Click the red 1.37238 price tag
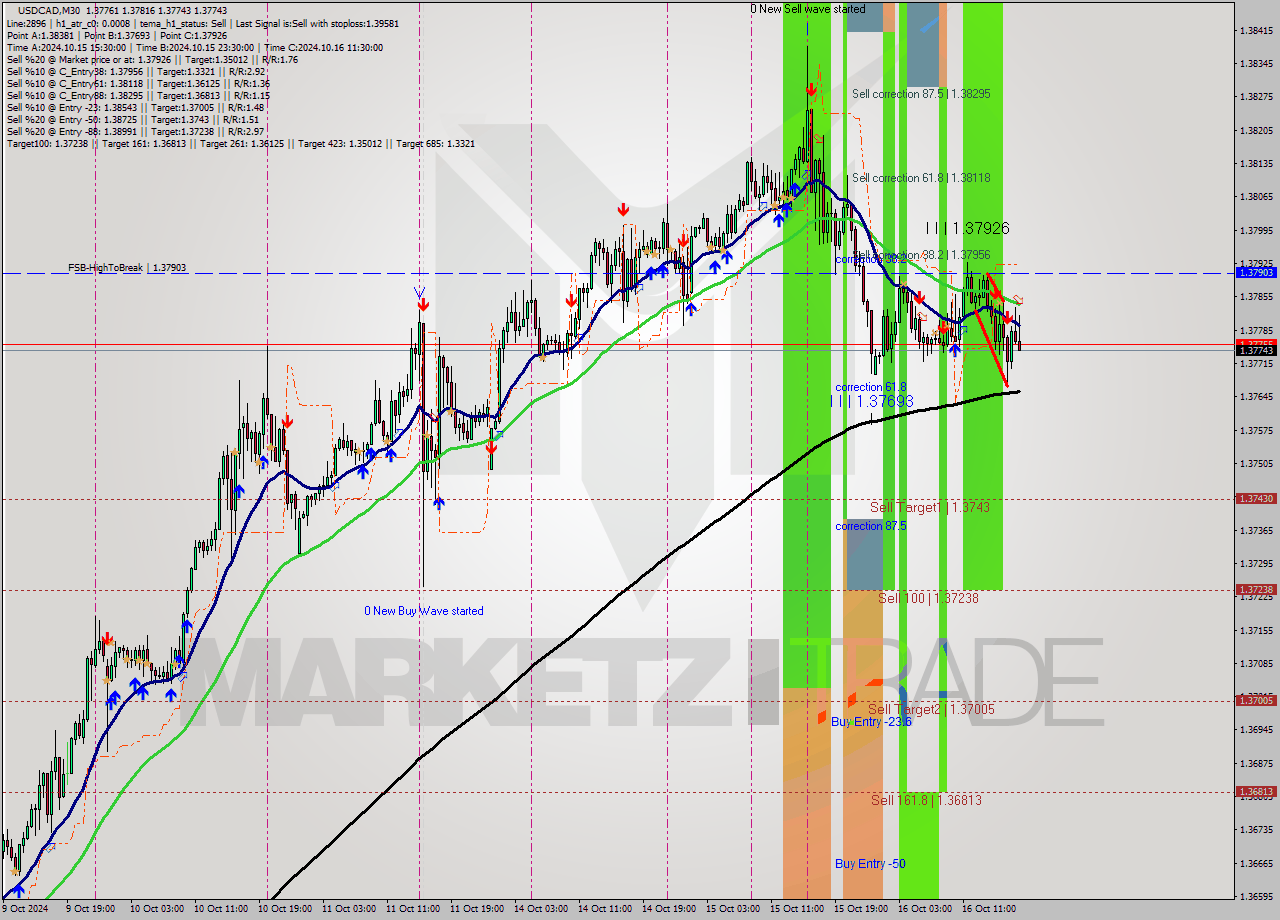Viewport: 1280px width, 920px height. (1256, 590)
